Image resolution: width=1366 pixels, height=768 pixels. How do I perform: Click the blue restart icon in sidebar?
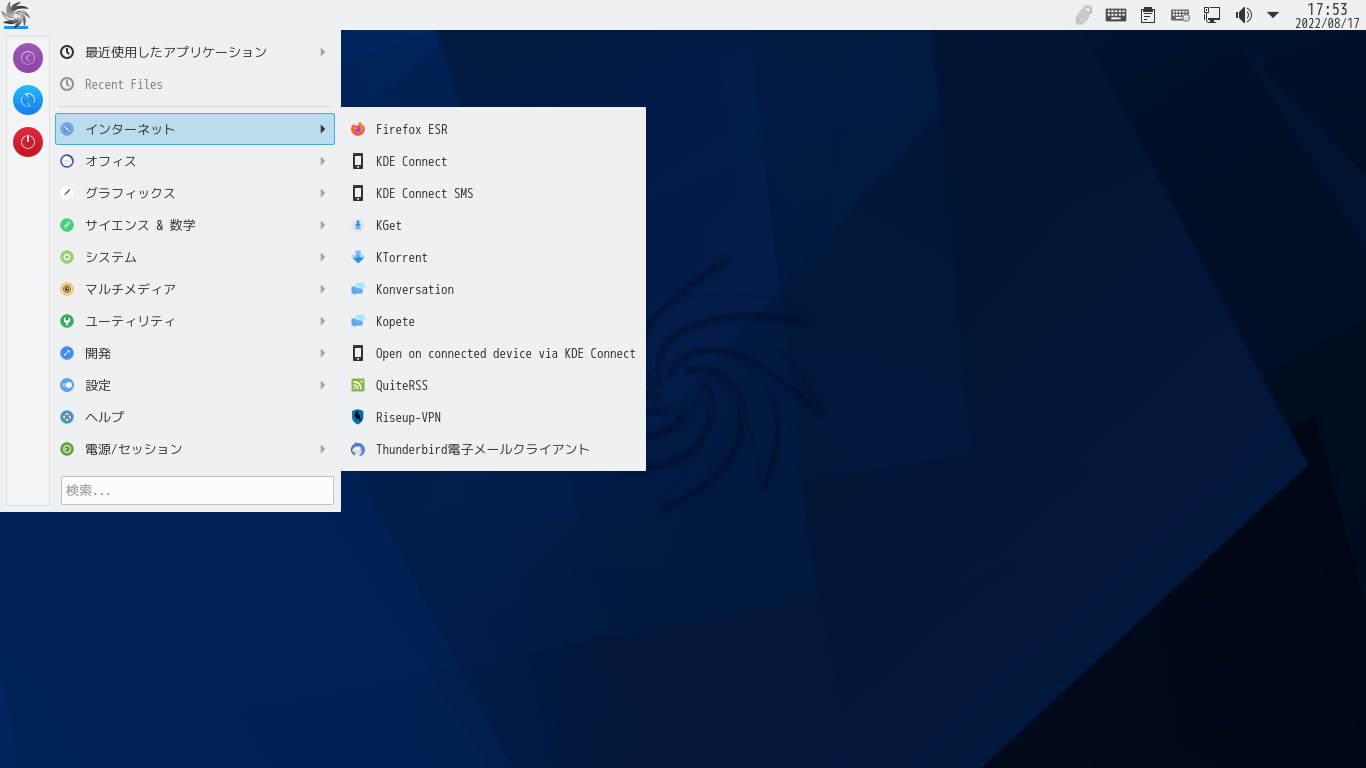coord(28,100)
